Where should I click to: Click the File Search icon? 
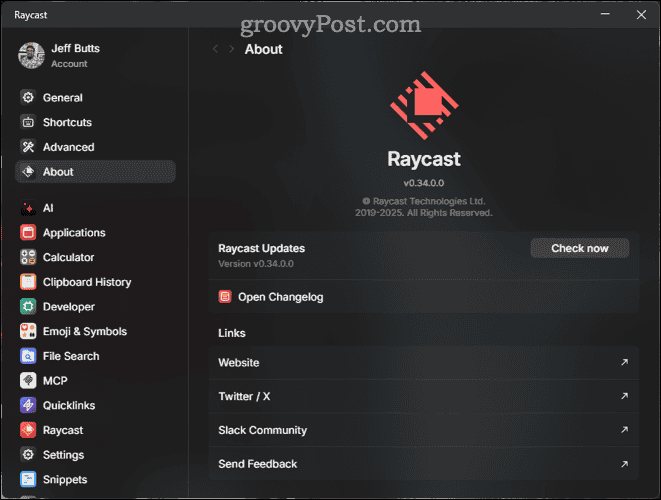(x=28, y=356)
